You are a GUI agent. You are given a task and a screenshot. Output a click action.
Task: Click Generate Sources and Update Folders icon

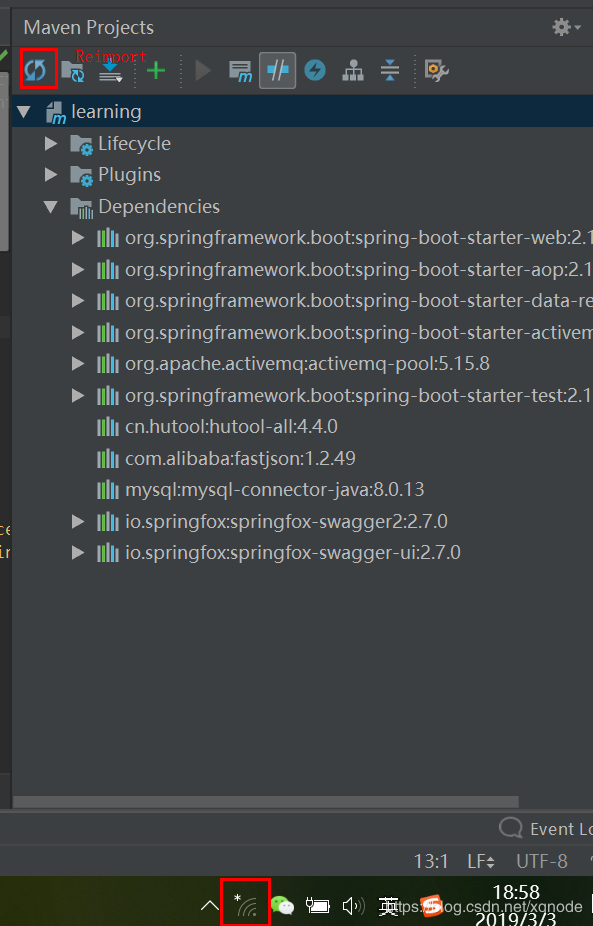point(73,70)
